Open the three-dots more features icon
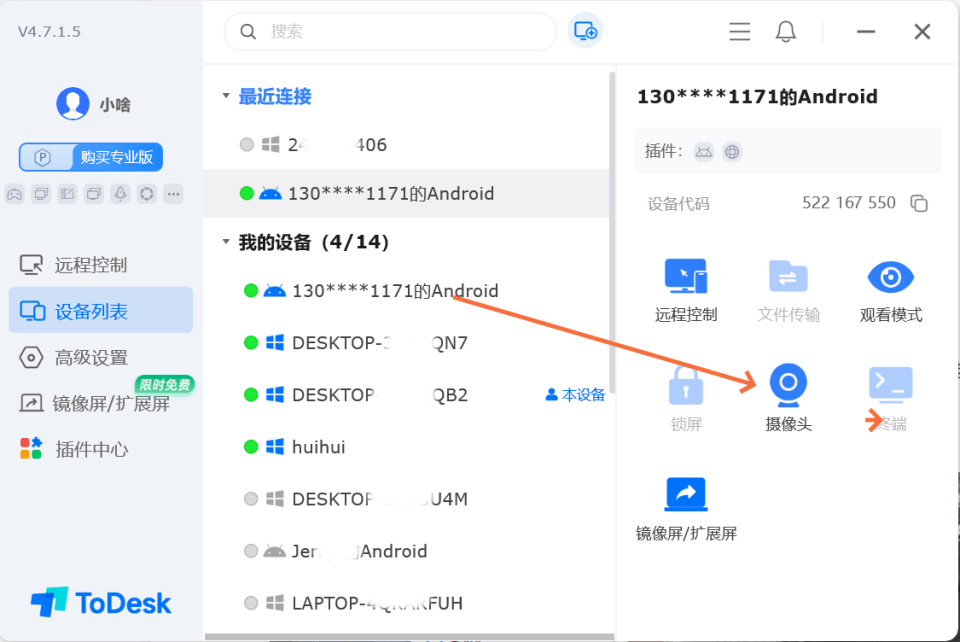Image resolution: width=960 pixels, height=642 pixels. 173,194
